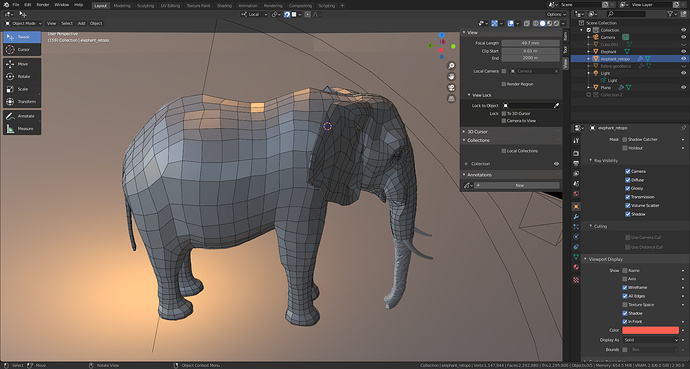Open the Add menu in viewport header
The width and height of the screenshot is (690, 369).
tap(81, 23)
